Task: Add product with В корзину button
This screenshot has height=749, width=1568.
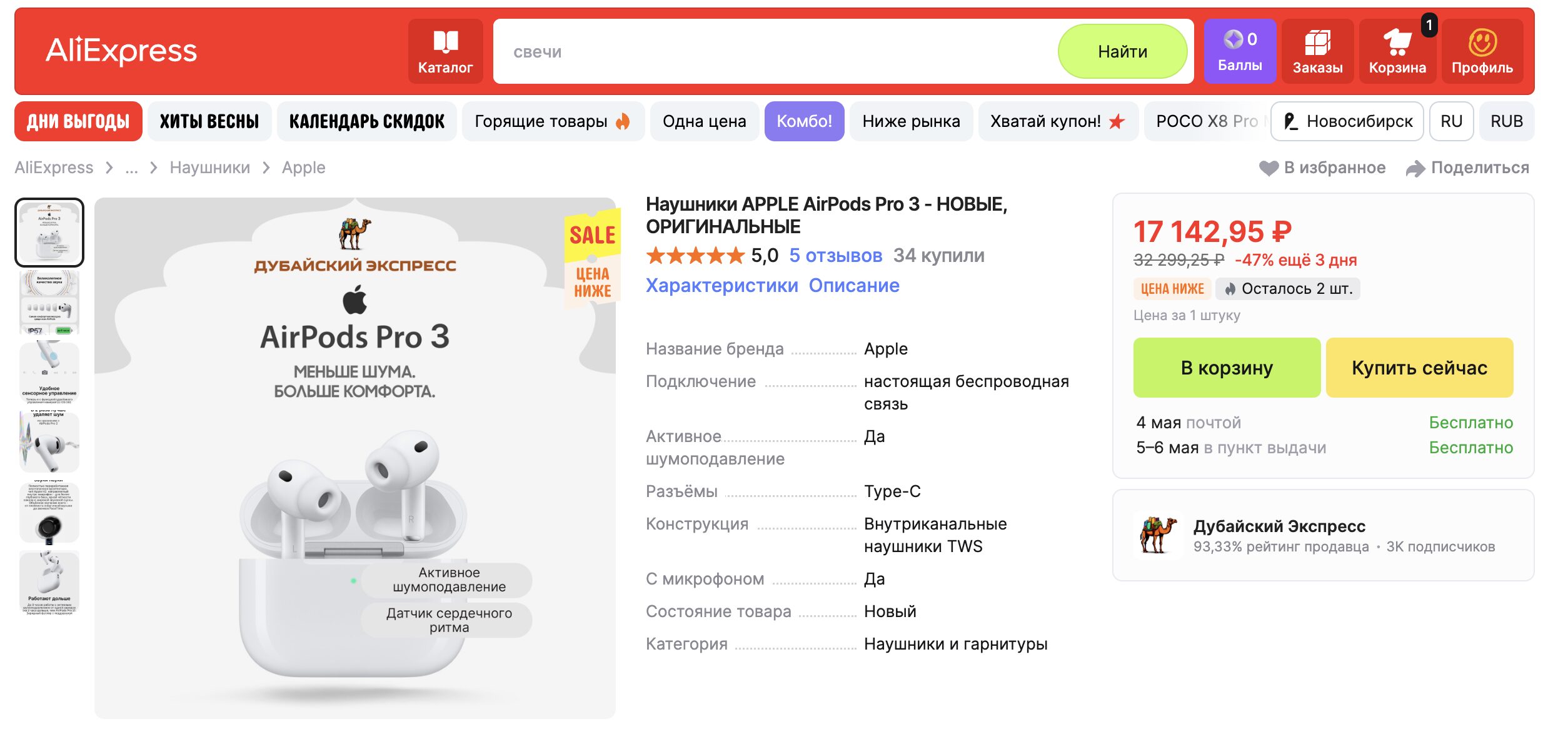Action: pyautogui.click(x=1227, y=368)
